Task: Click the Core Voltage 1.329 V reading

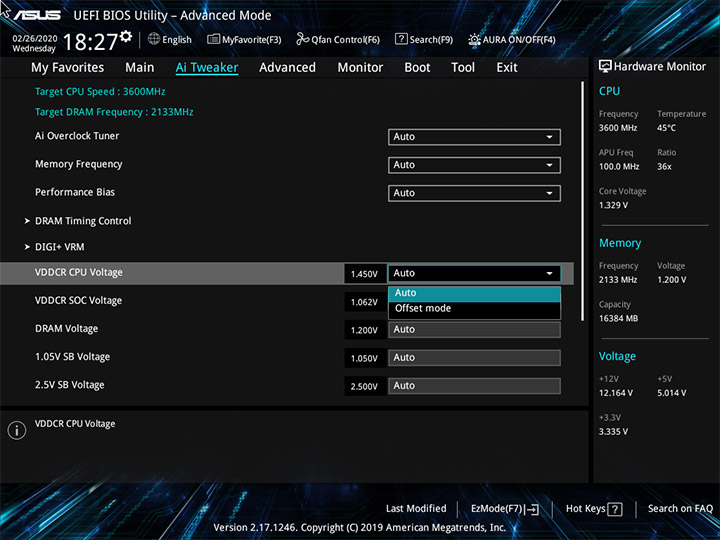Action: [x=613, y=205]
